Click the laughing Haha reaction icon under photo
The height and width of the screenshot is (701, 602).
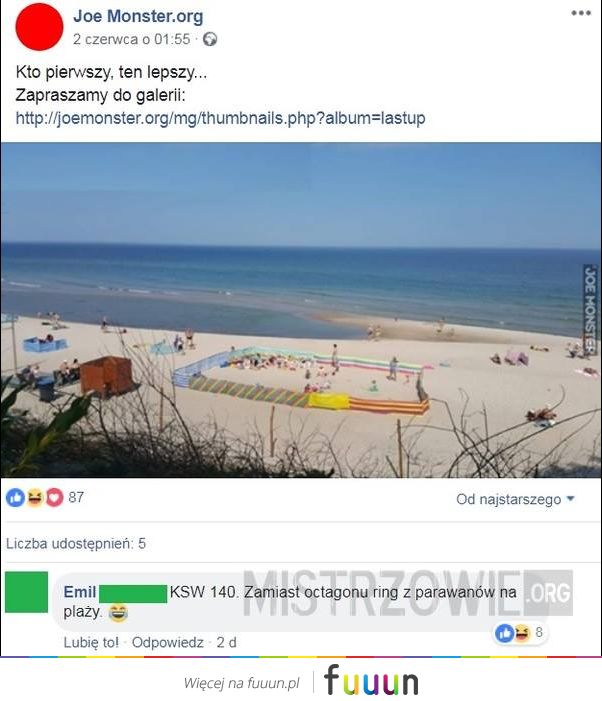point(35,498)
